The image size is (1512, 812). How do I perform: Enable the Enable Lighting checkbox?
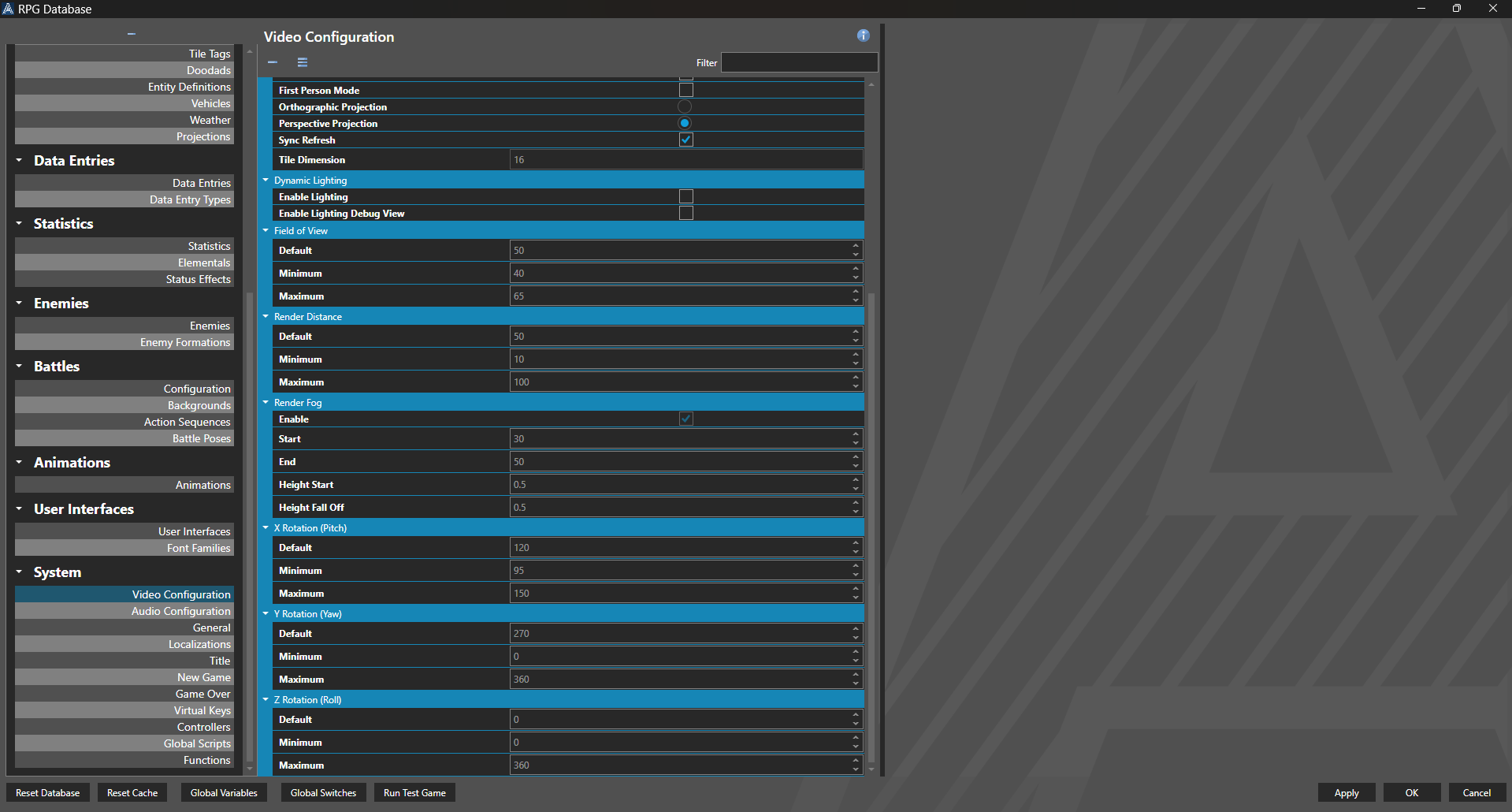click(x=685, y=196)
